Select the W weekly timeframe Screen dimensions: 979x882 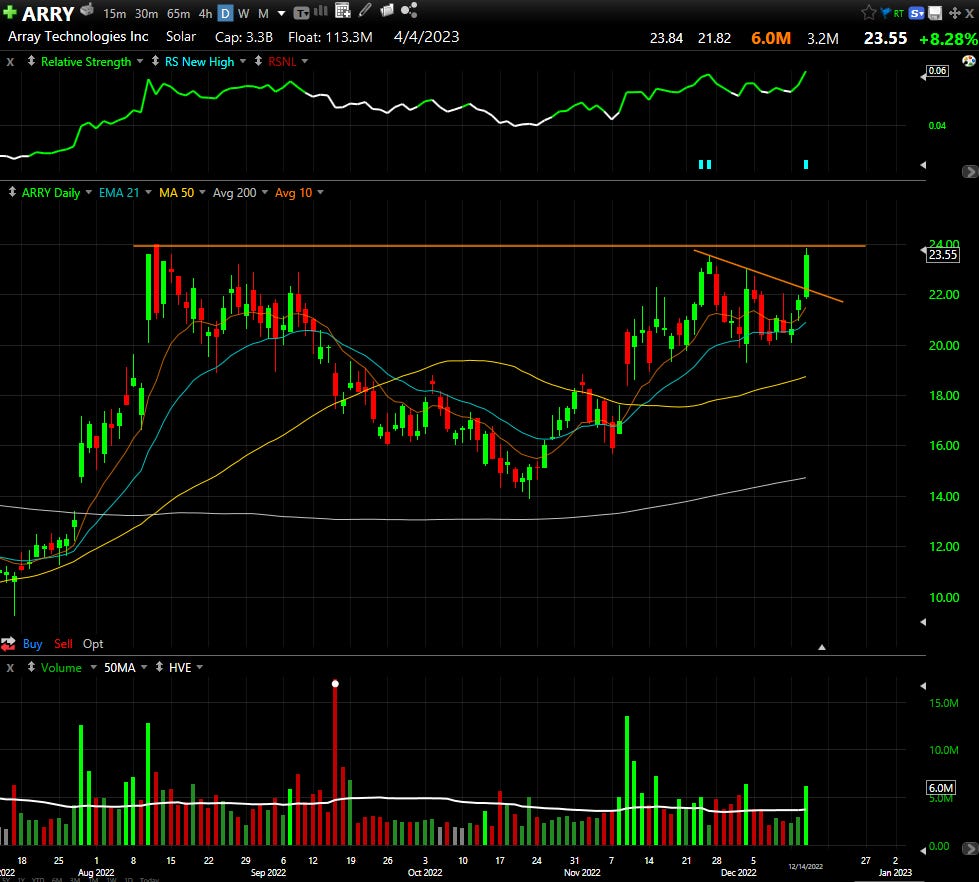pos(244,13)
